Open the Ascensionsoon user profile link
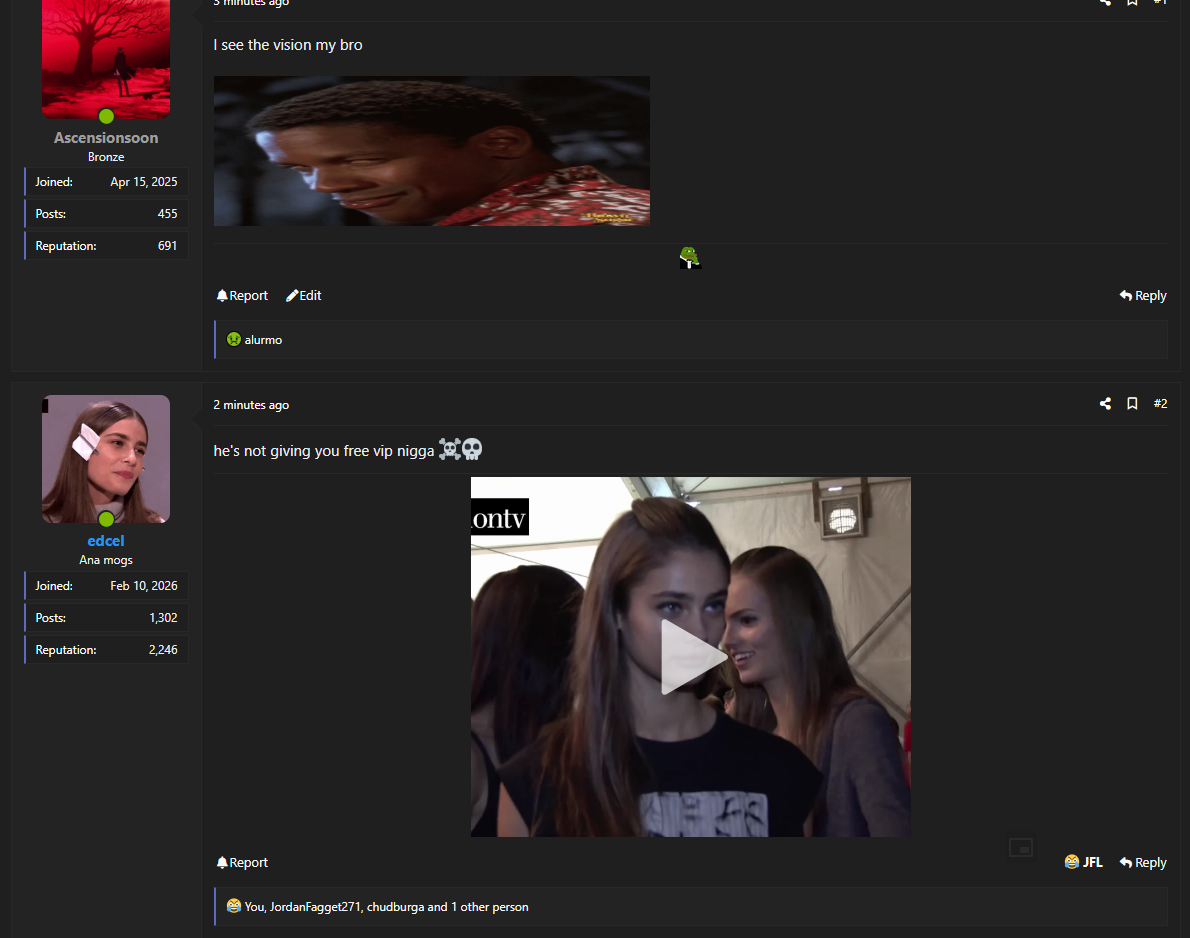This screenshot has height=938, width=1190. click(106, 138)
